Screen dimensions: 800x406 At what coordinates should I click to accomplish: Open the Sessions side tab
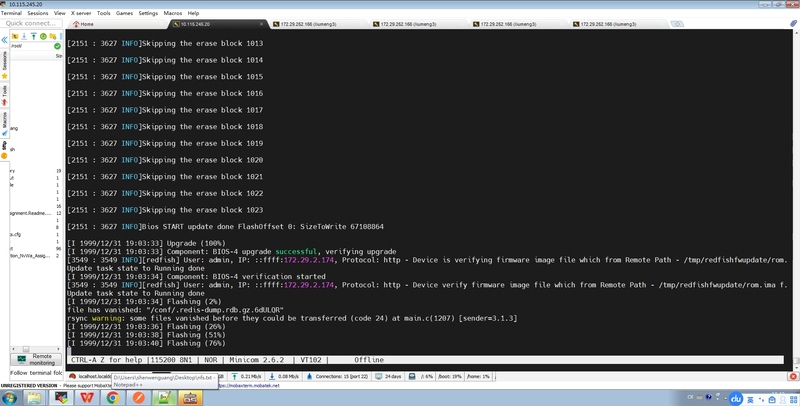coord(5,65)
